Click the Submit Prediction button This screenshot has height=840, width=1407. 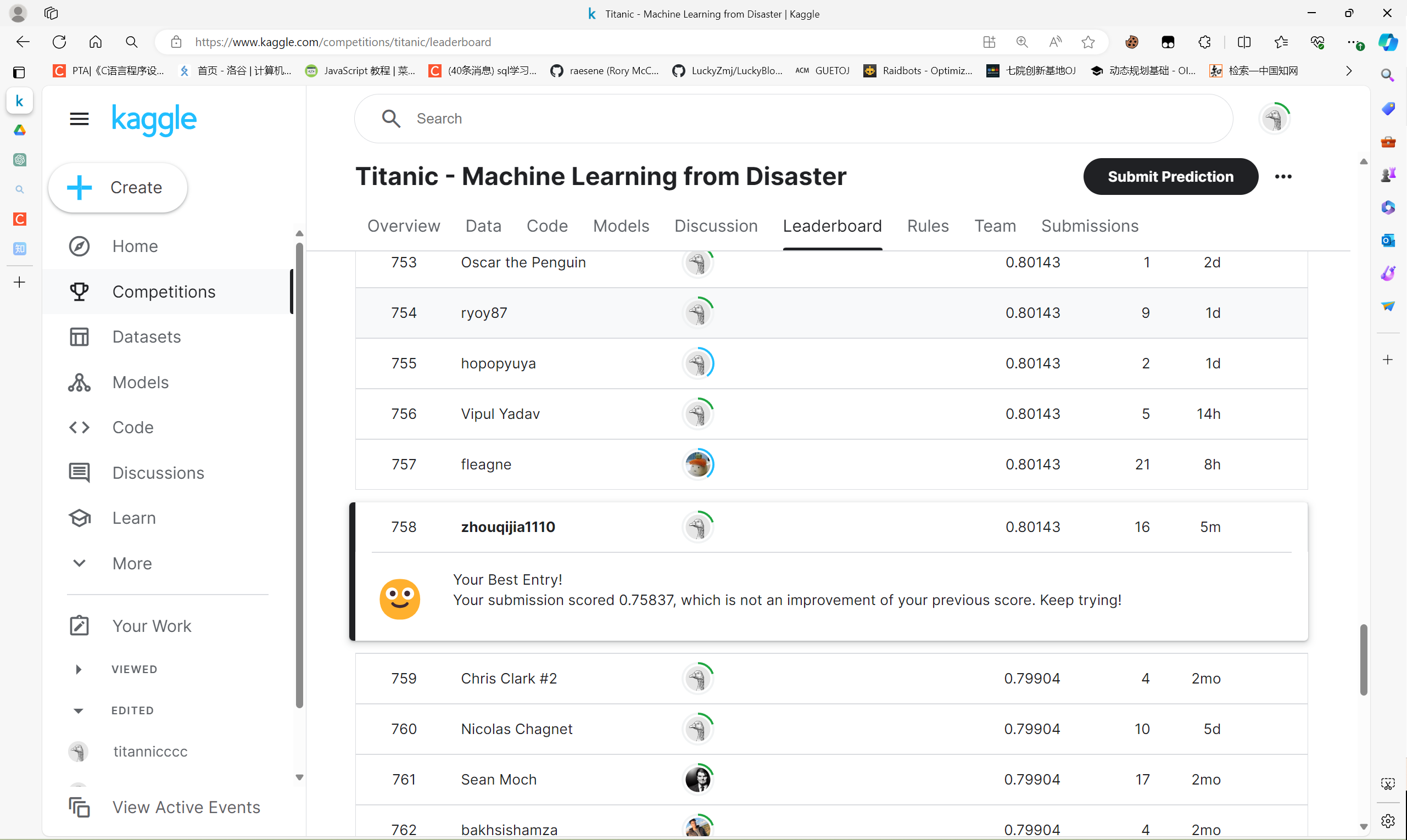click(1170, 177)
